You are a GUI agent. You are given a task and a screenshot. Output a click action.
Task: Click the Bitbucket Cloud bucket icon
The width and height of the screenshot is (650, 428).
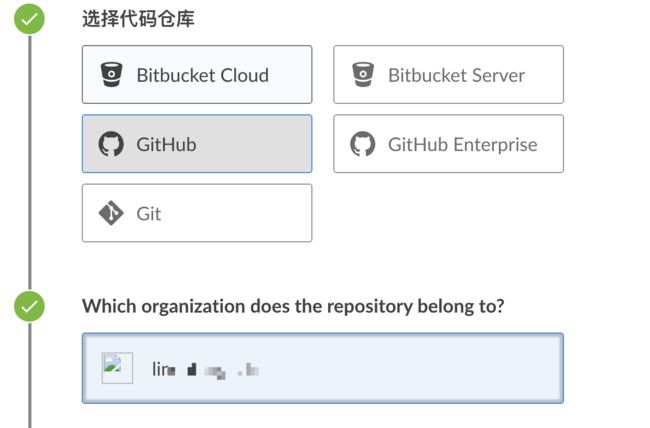pyautogui.click(x=112, y=75)
